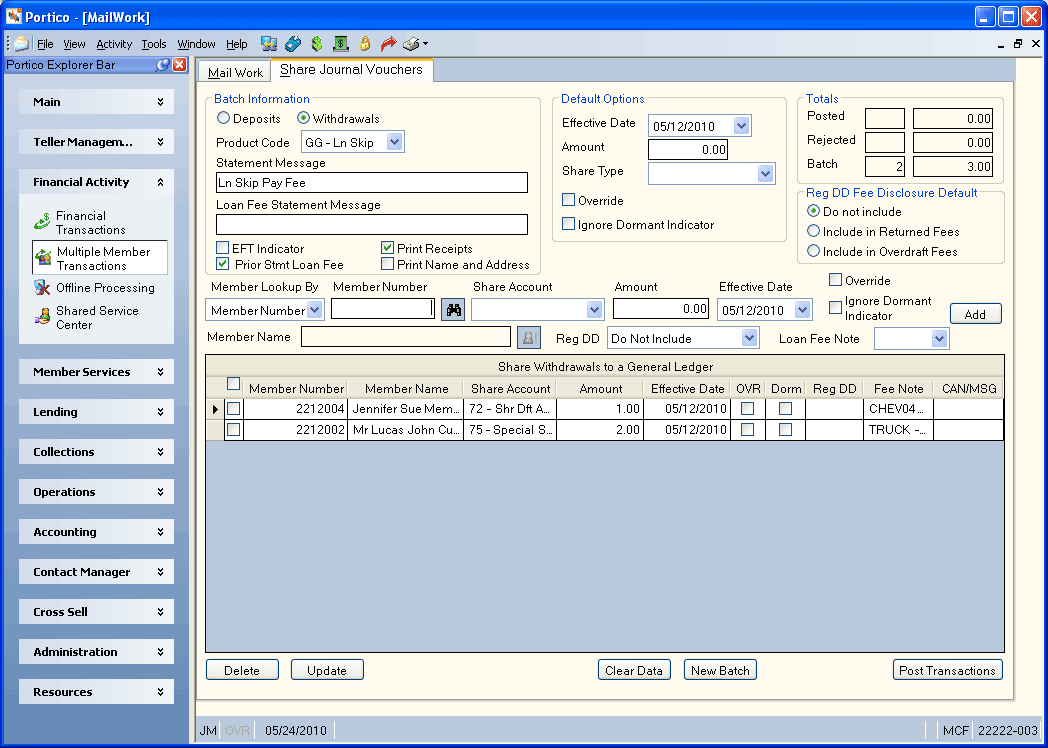
Task: Uncheck the Print Receipts checkbox
Action: point(387,249)
